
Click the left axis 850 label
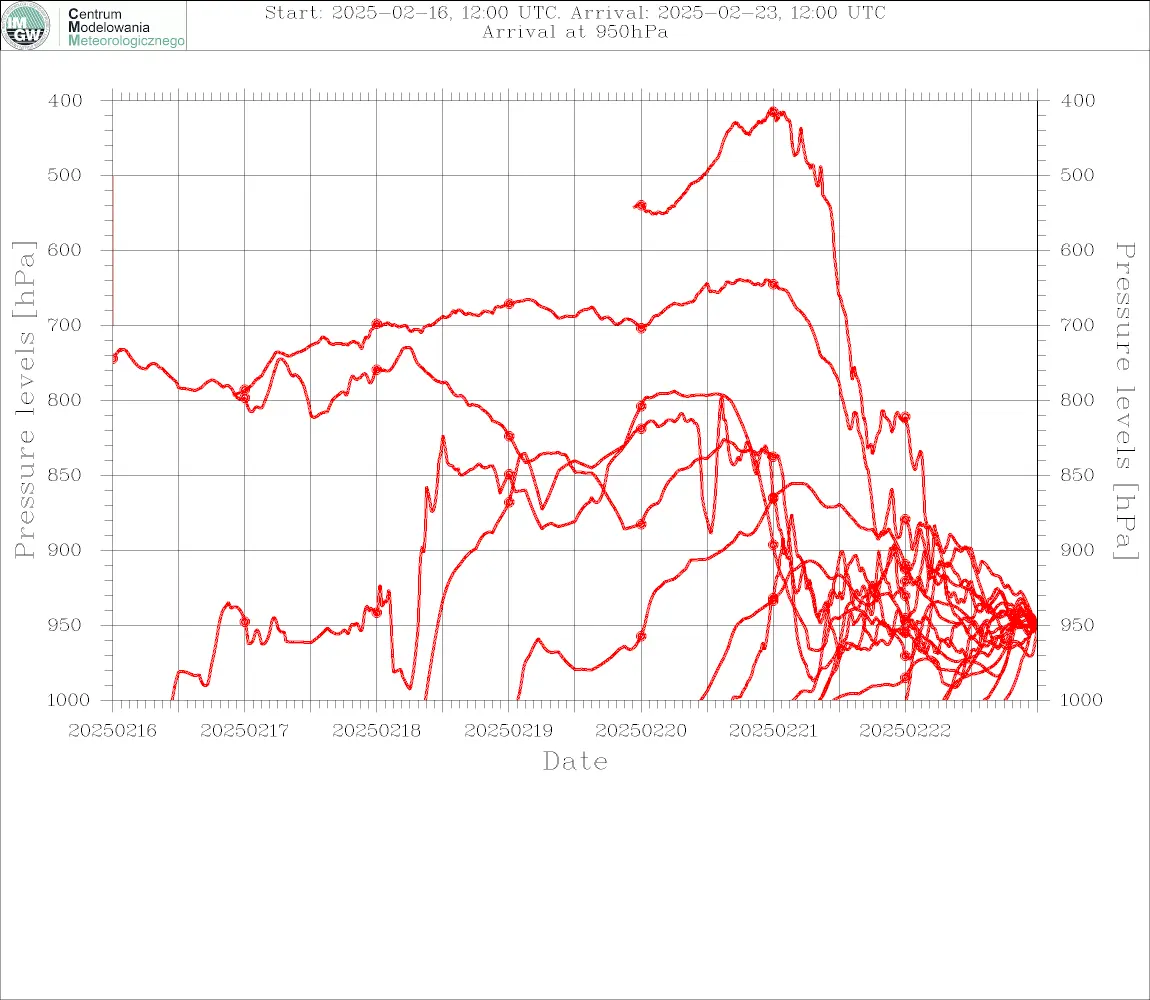coord(65,475)
